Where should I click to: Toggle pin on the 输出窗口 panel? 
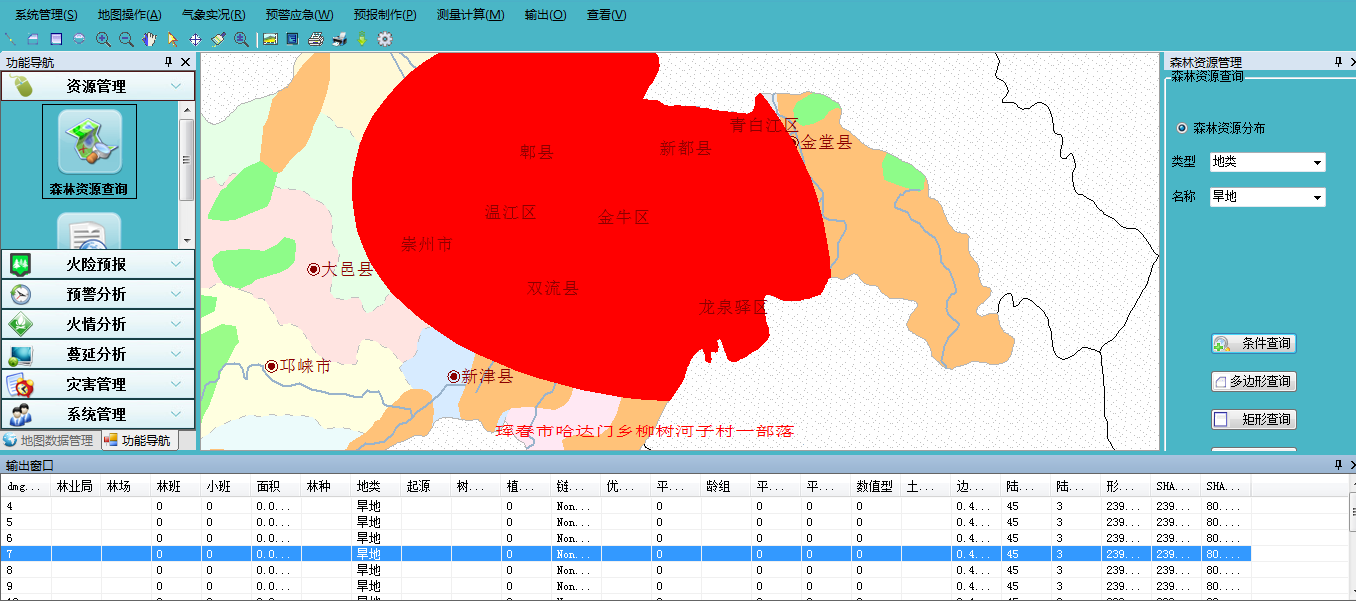click(x=1335, y=465)
